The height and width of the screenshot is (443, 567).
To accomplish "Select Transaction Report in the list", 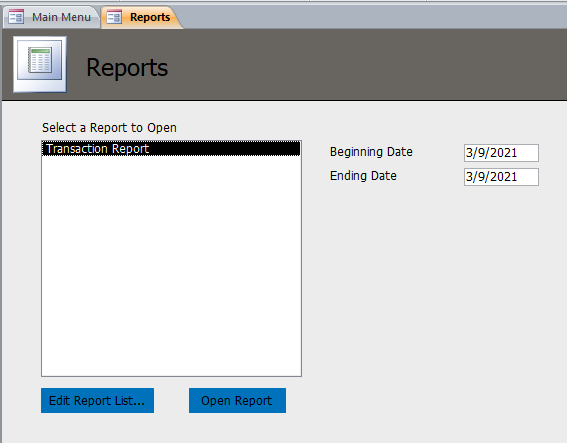I will tap(171, 149).
